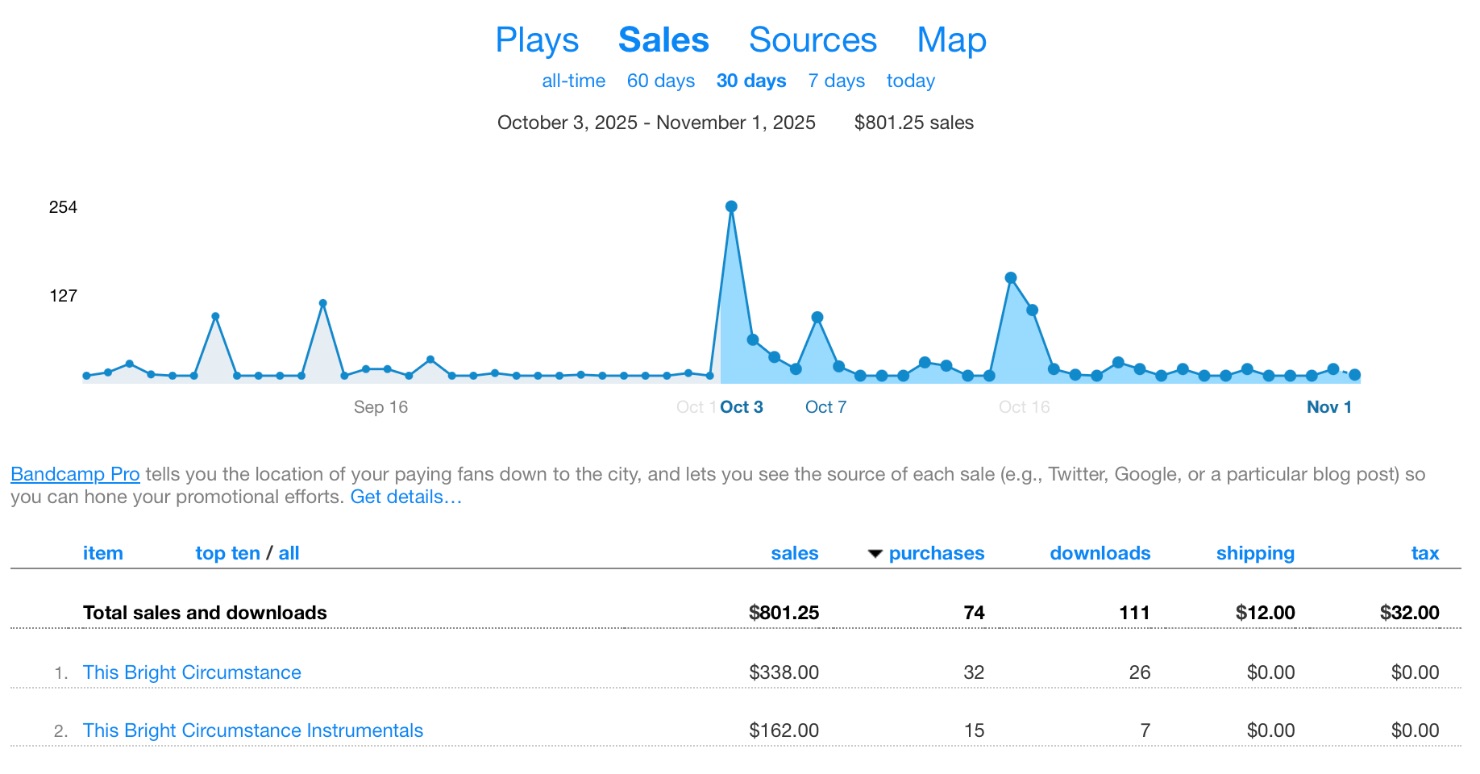Click the tax column header
The image size is (1480, 774).
(x=1424, y=553)
